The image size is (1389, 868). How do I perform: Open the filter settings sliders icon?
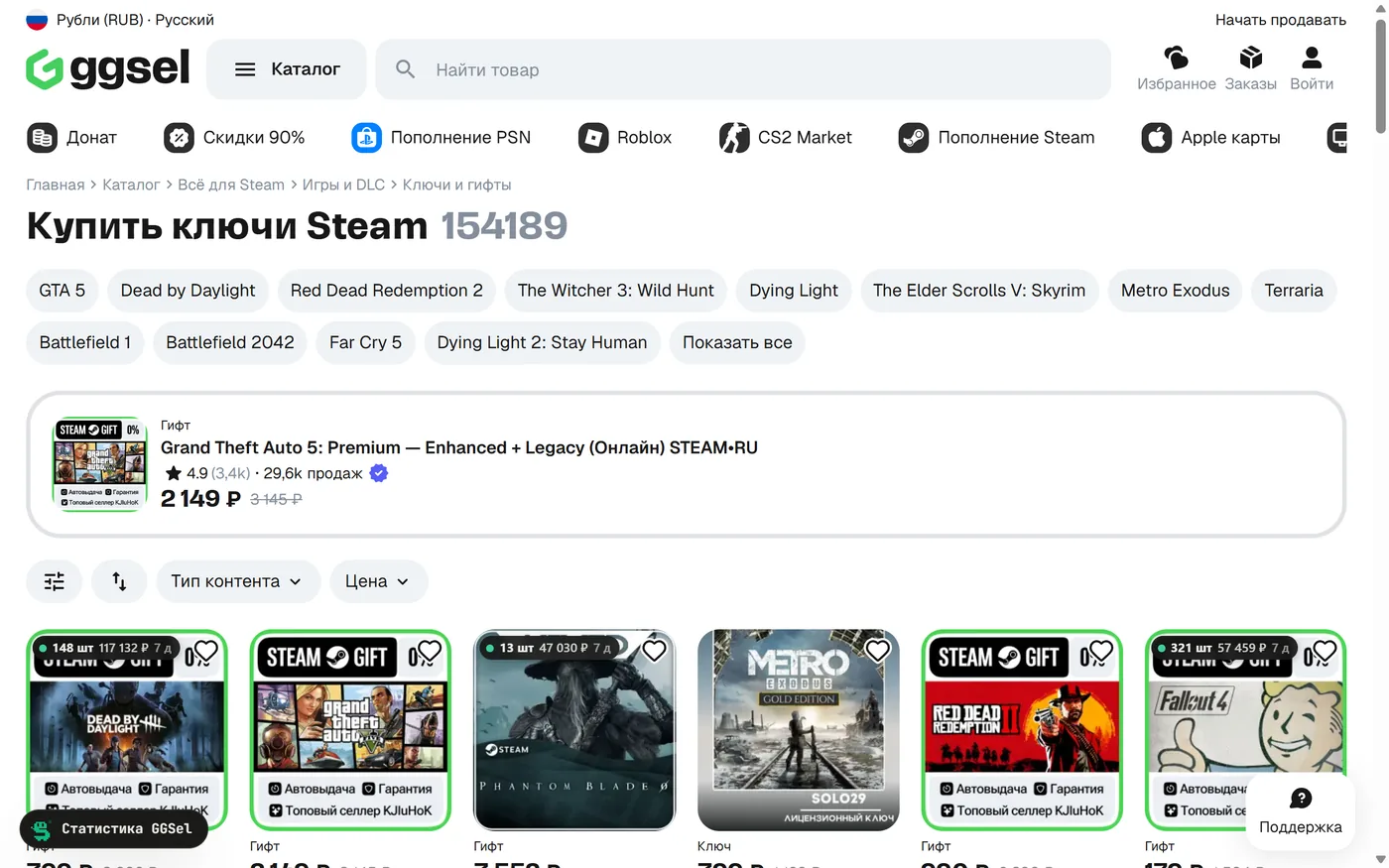point(55,581)
